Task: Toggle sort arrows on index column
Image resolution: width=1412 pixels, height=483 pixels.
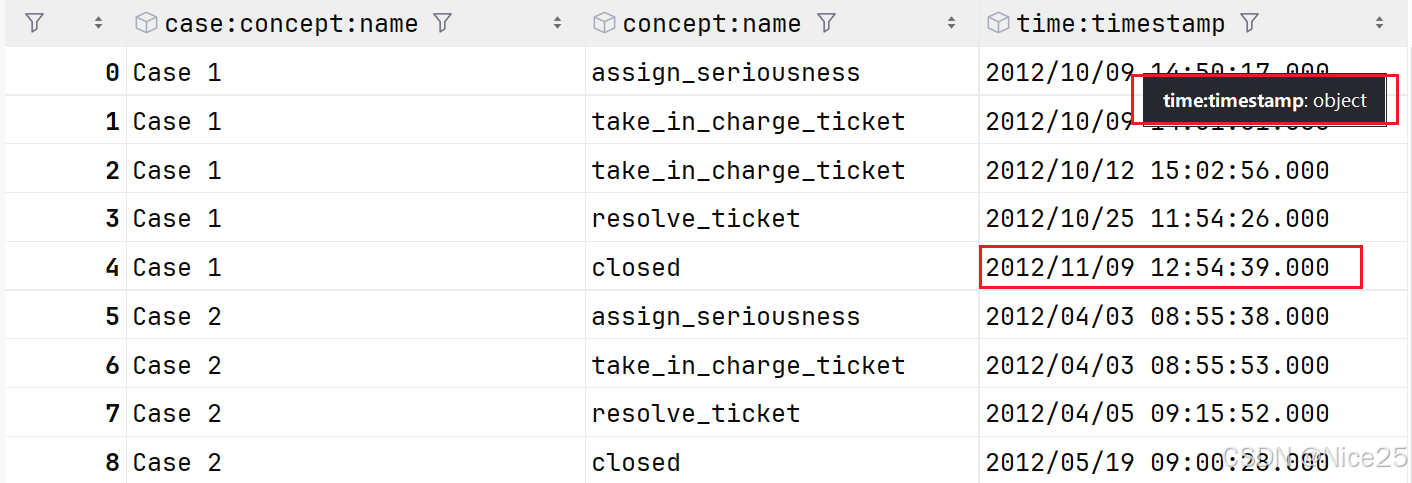Action: [x=98, y=23]
